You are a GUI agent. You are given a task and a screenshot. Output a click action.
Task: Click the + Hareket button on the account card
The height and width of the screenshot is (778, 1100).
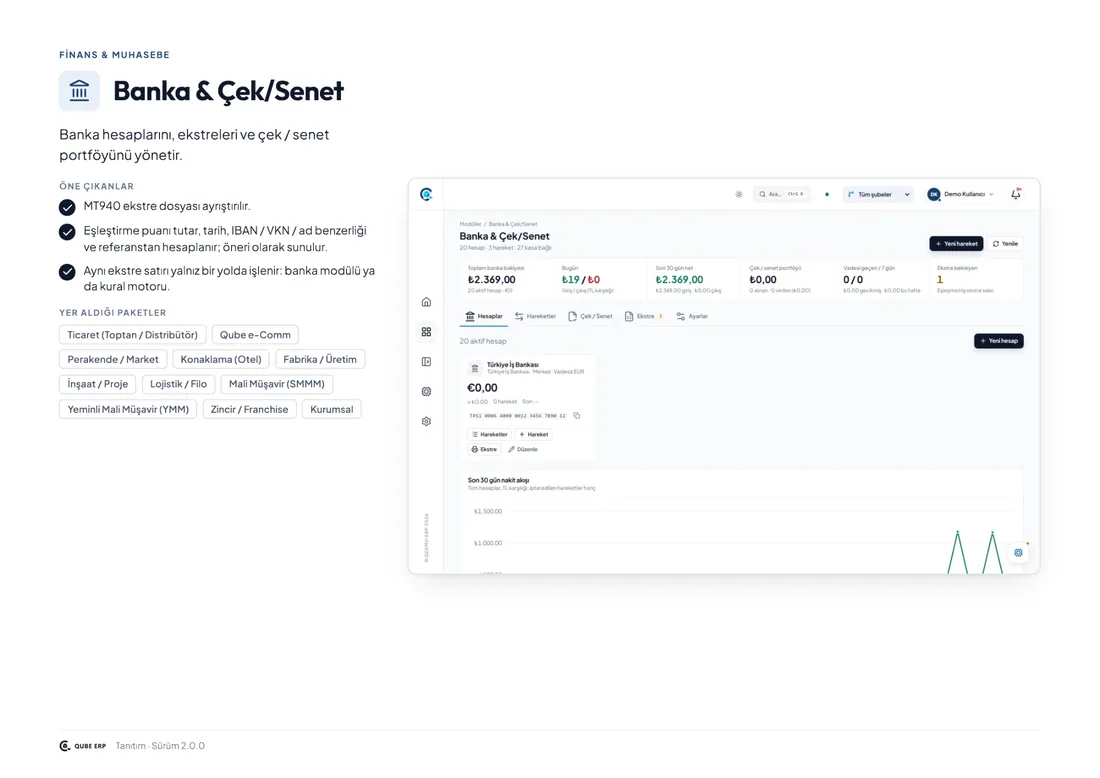[534, 434]
